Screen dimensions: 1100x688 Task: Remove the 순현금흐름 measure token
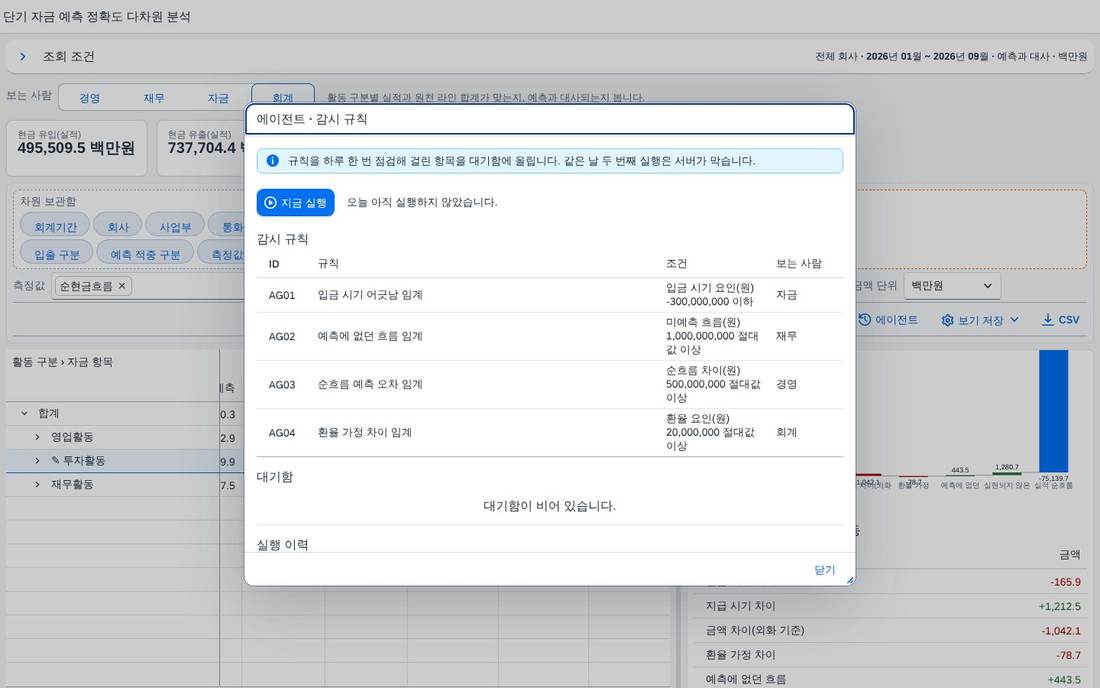point(122,285)
